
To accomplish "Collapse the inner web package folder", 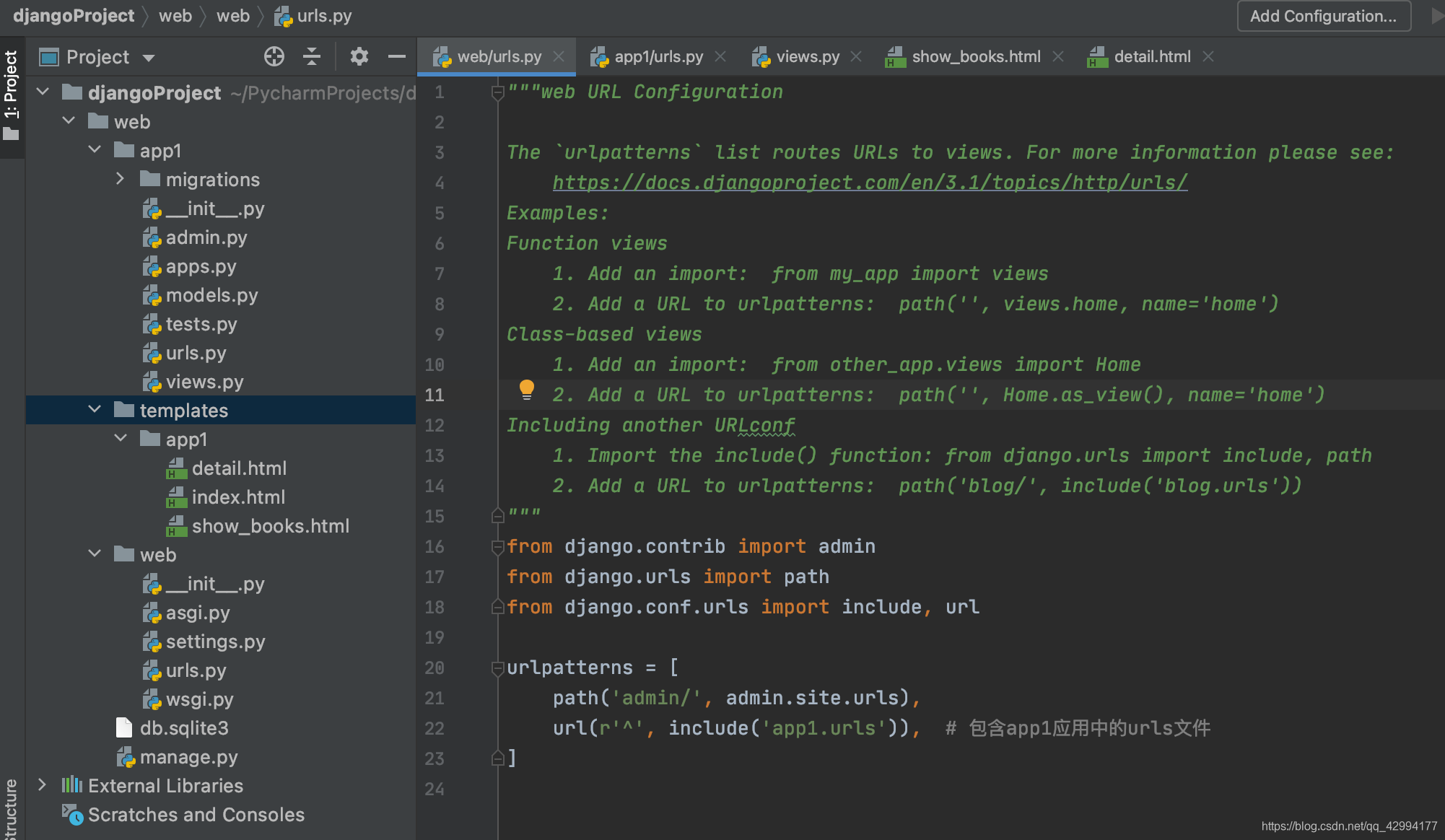I will click(95, 554).
